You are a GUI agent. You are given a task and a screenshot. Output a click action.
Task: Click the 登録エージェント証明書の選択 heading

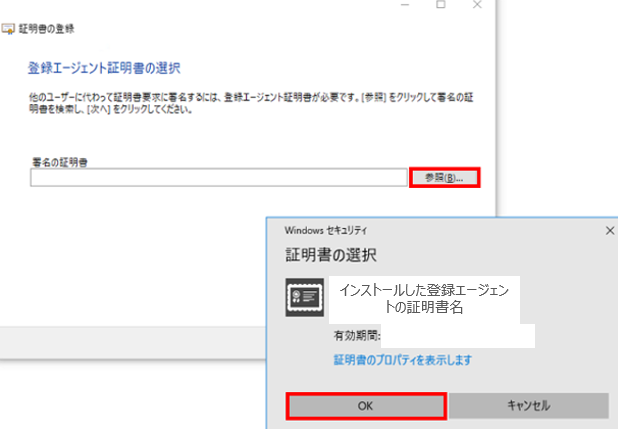(104, 68)
